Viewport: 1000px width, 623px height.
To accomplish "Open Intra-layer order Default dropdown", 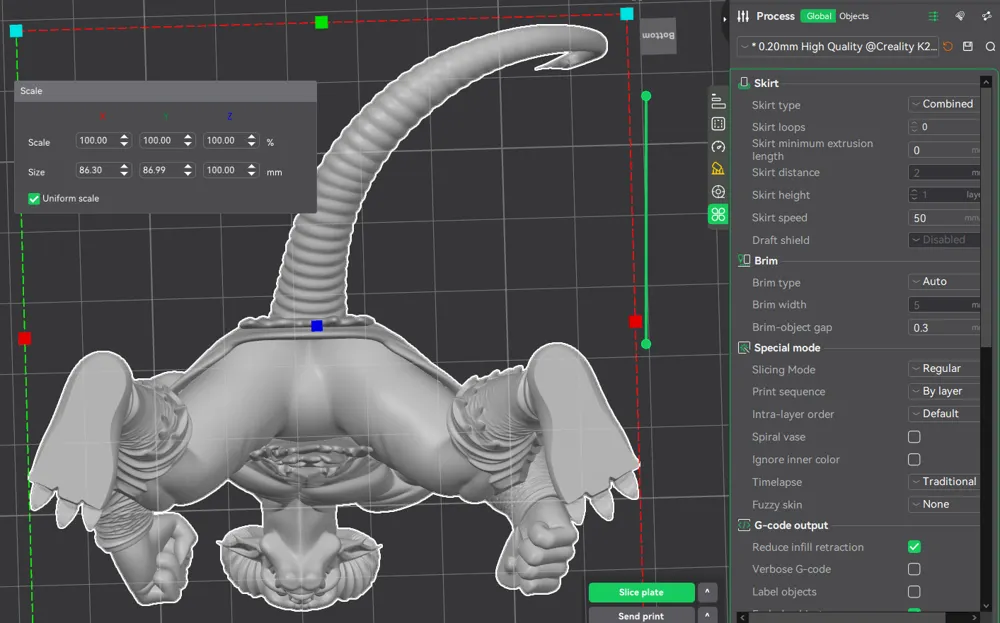I will coord(944,413).
